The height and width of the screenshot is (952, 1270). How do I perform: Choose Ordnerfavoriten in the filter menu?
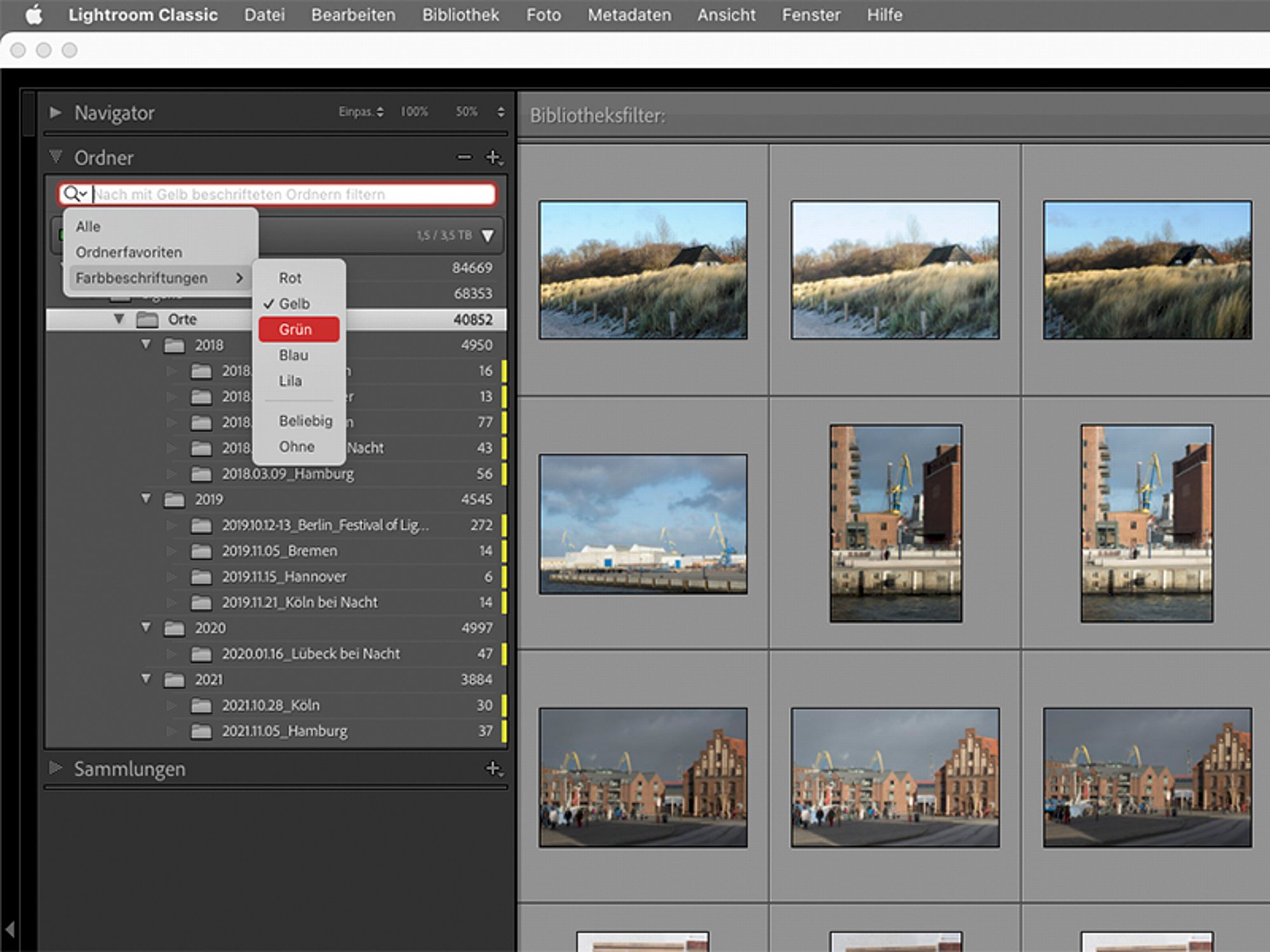(x=129, y=252)
